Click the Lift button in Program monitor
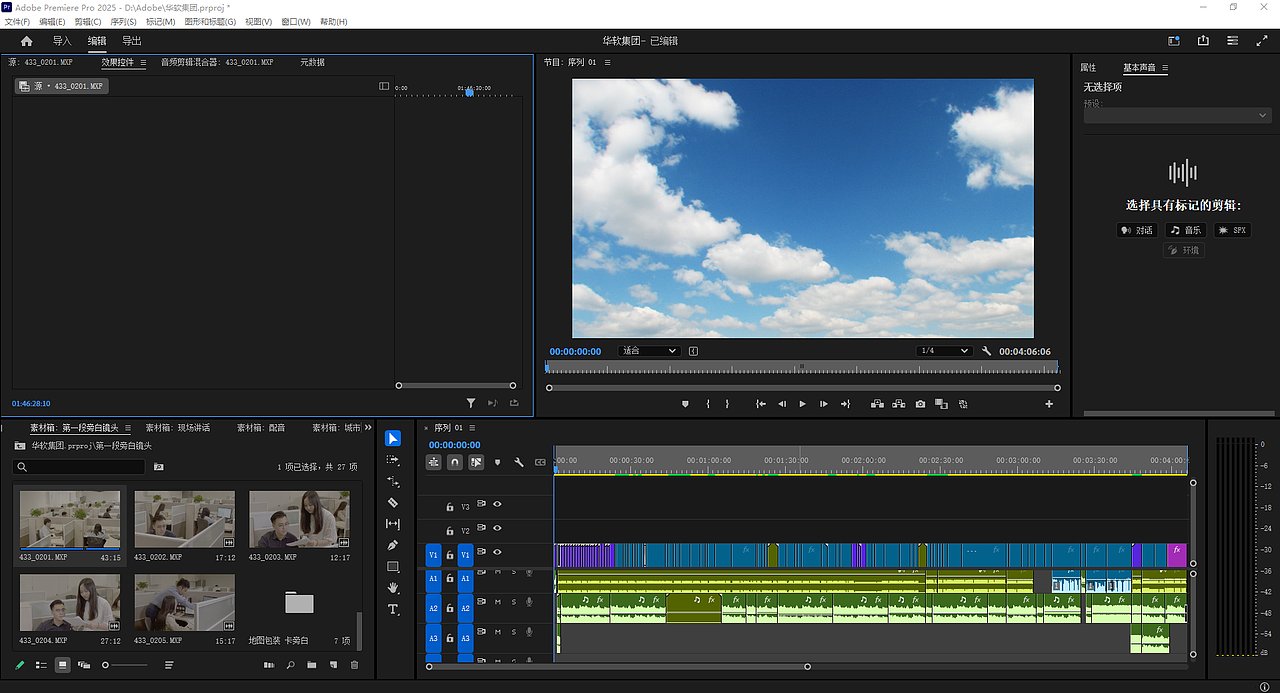This screenshot has width=1280, height=693. [877, 404]
